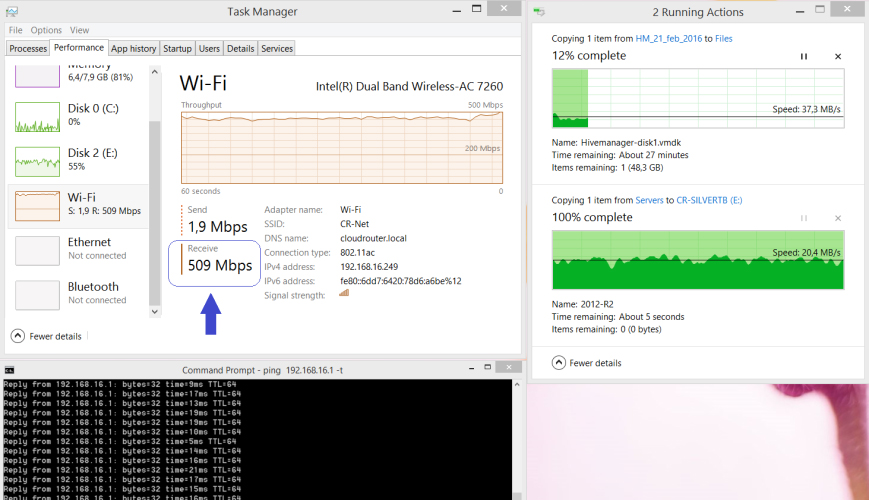Switch to the Services tab
The image size is (869, 500).
[x=277, y=48]
